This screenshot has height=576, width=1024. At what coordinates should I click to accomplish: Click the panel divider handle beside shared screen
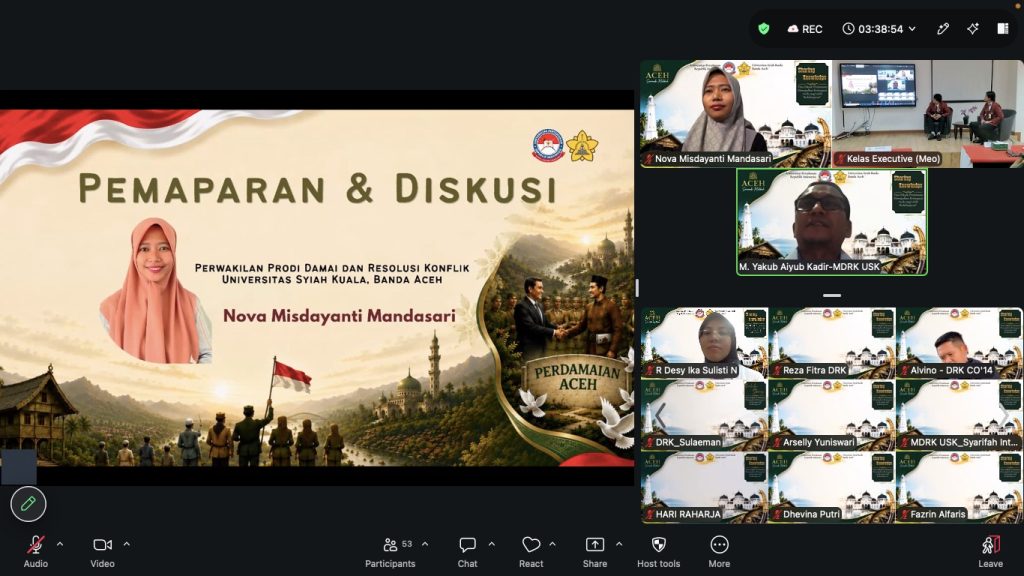[x=637, y=288]
